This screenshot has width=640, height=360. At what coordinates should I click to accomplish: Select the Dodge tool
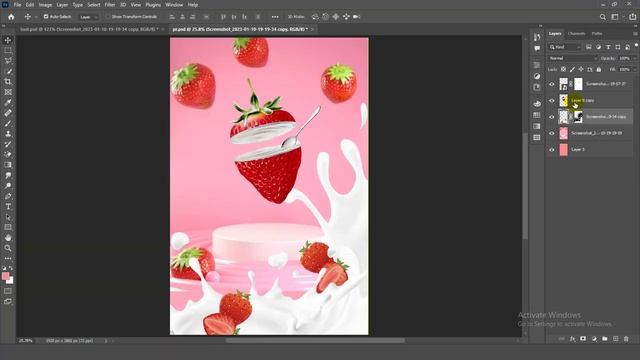point(8,186)
